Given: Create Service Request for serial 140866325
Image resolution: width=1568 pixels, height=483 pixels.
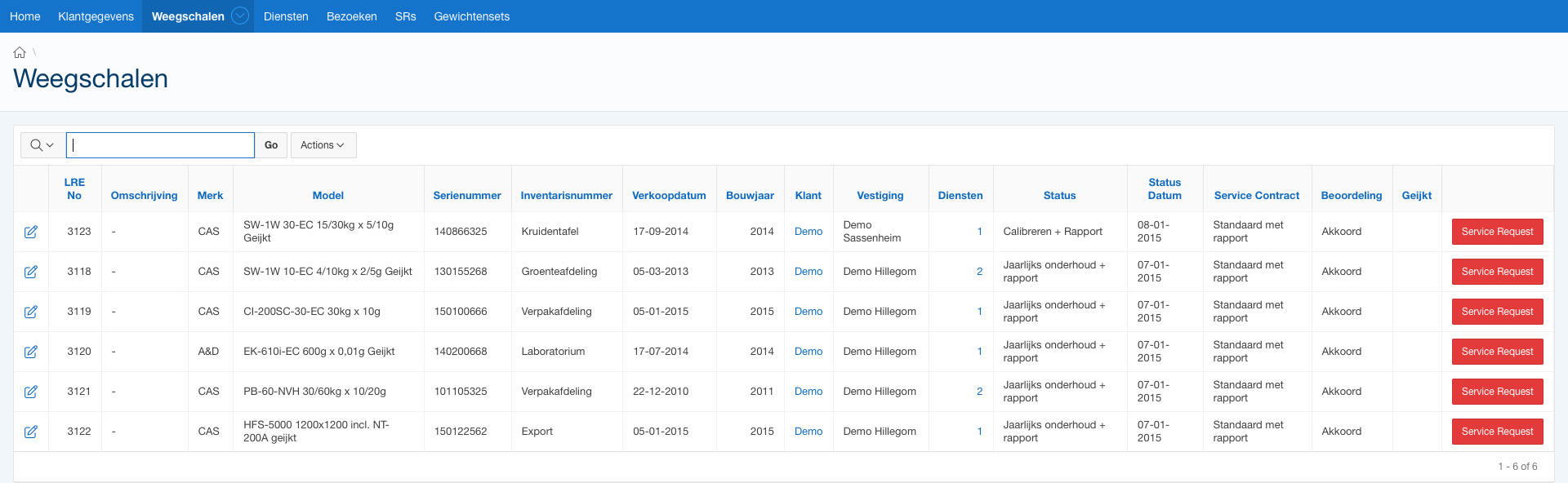Looking at the screenshot, I should (1497, 232).
